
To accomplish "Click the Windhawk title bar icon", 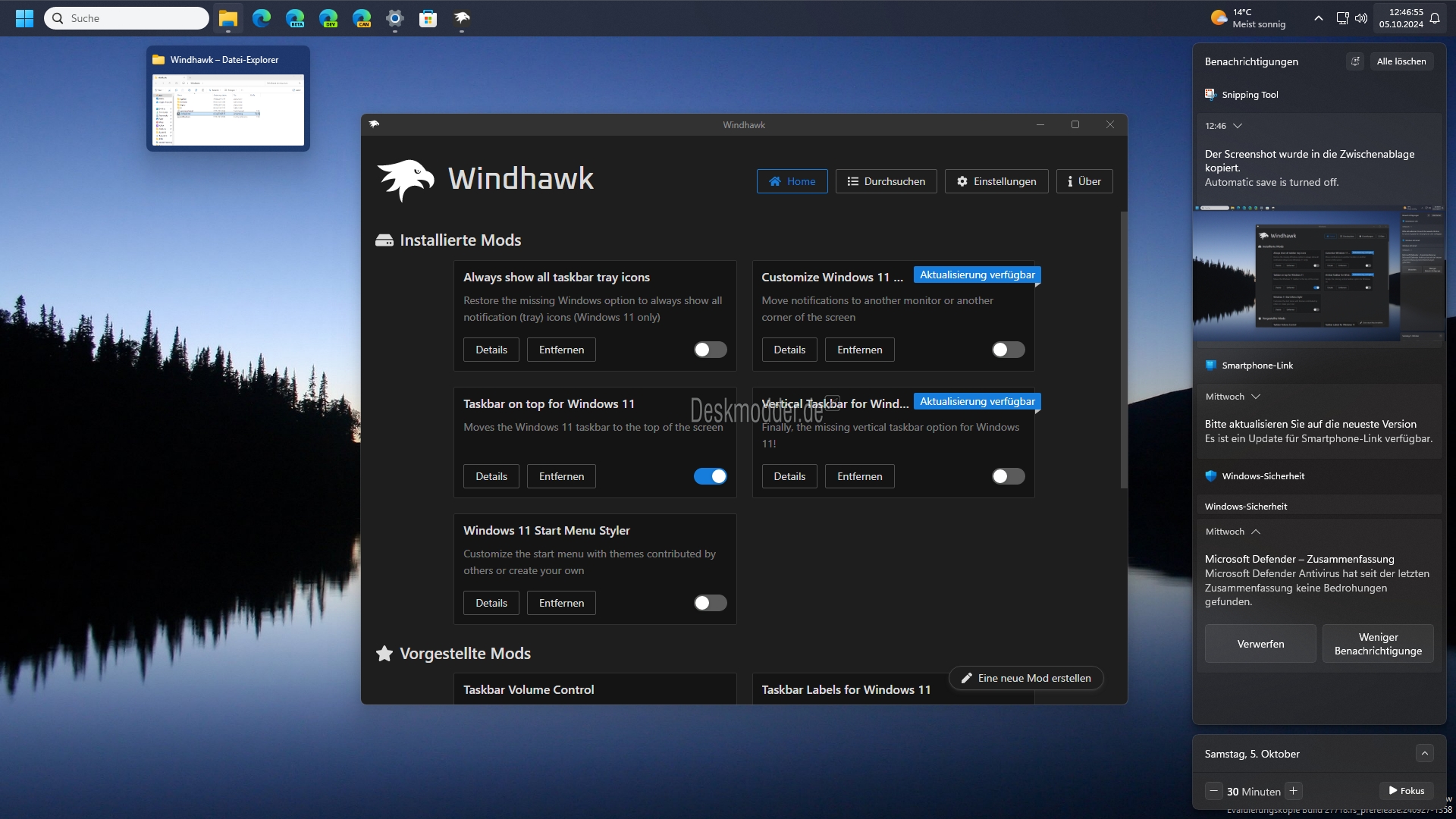I will [x=374, y=124].
